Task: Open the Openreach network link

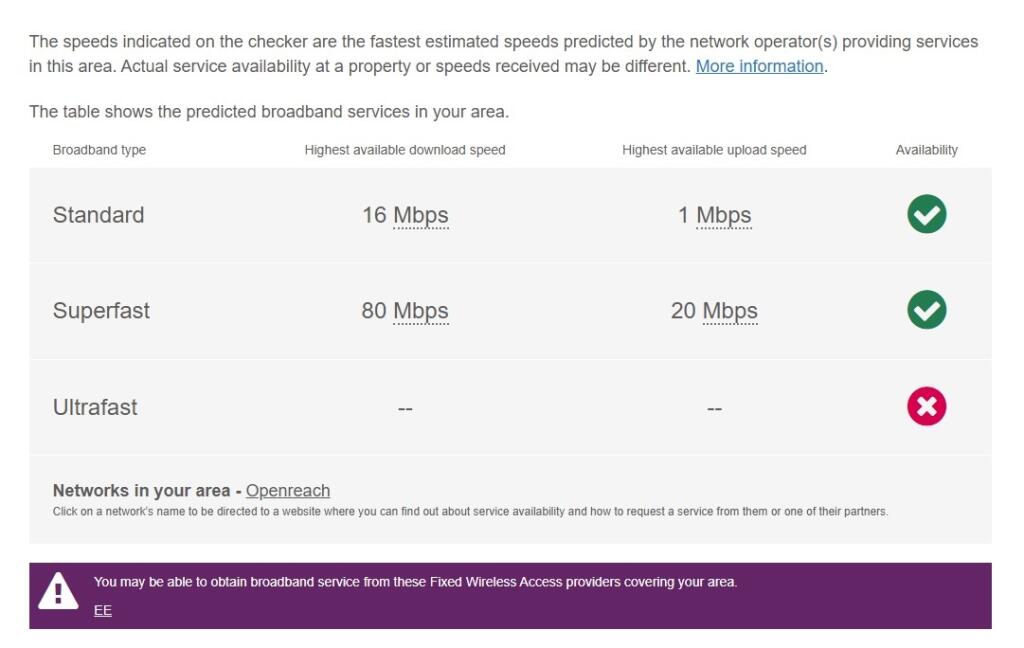Action: pyautogui.click(x=288, y=490)
